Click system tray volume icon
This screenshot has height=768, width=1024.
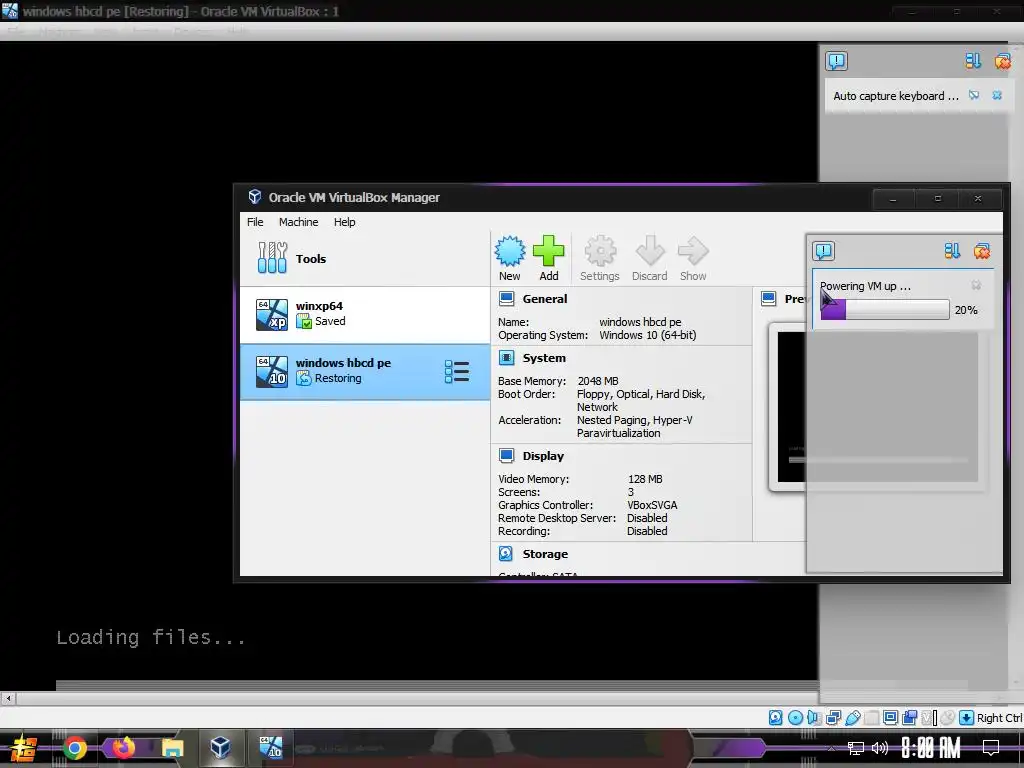pos(880,748)
